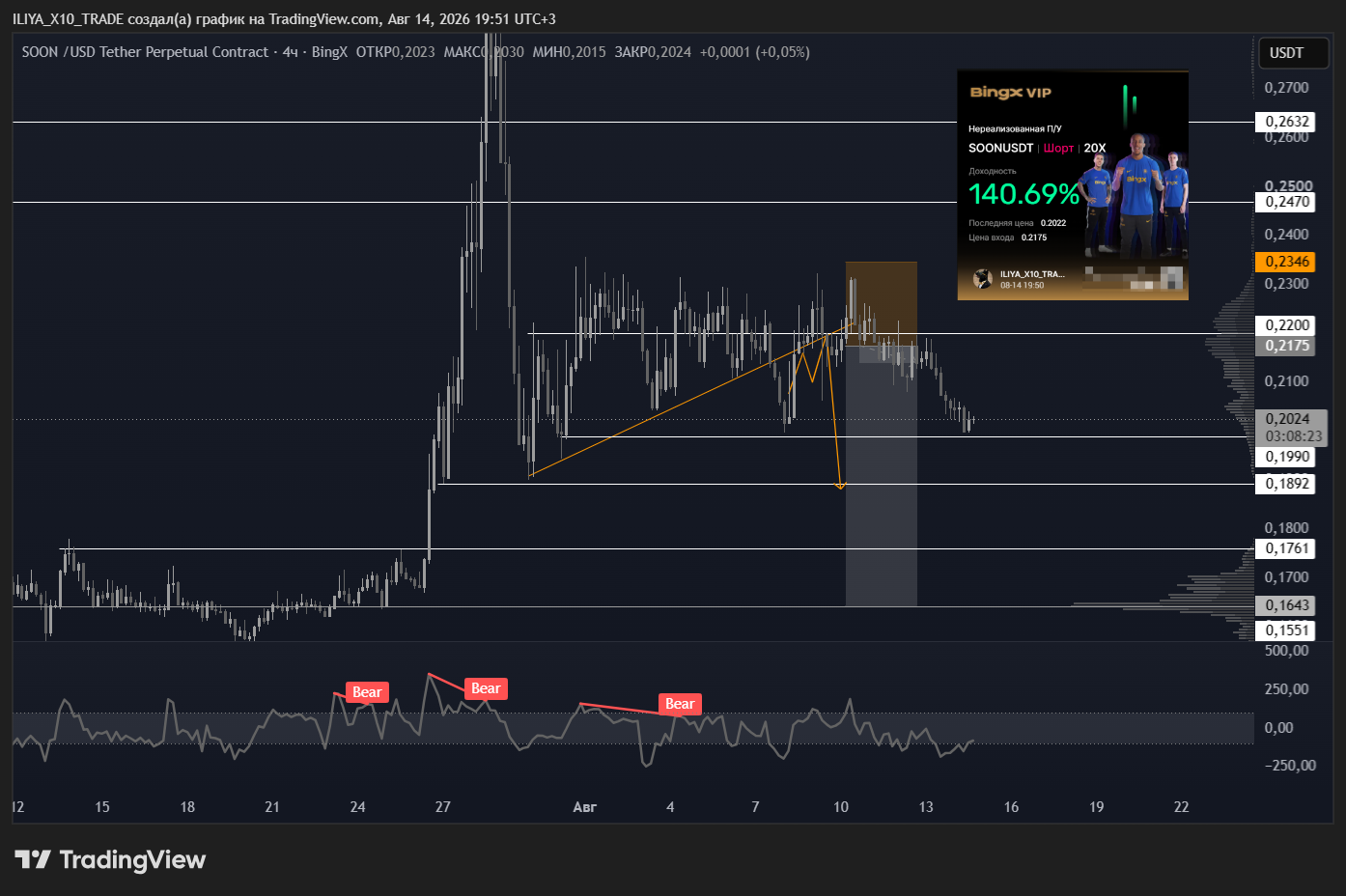
Task: Click the 0,1800 price axis tick
Action: click(1287, 528)
